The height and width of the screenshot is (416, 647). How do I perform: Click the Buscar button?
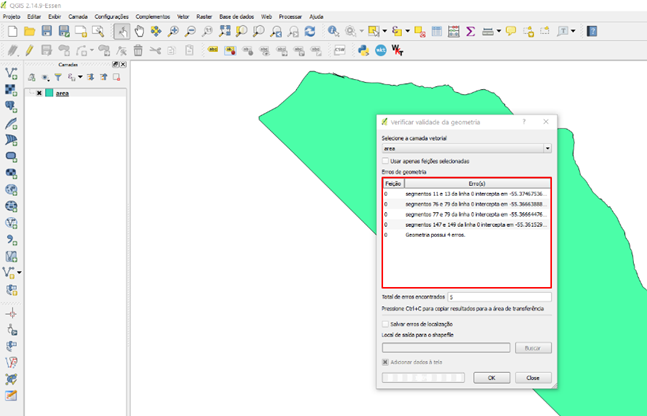point(533,348)
